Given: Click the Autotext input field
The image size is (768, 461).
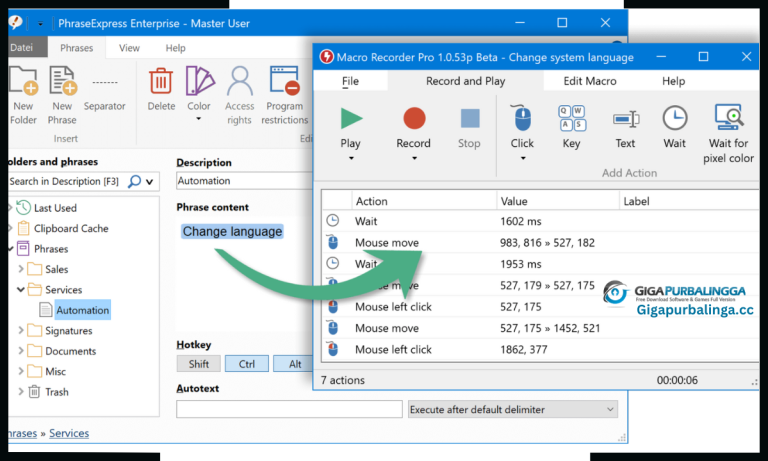Looking at the screenshot, I should [289, 409].
